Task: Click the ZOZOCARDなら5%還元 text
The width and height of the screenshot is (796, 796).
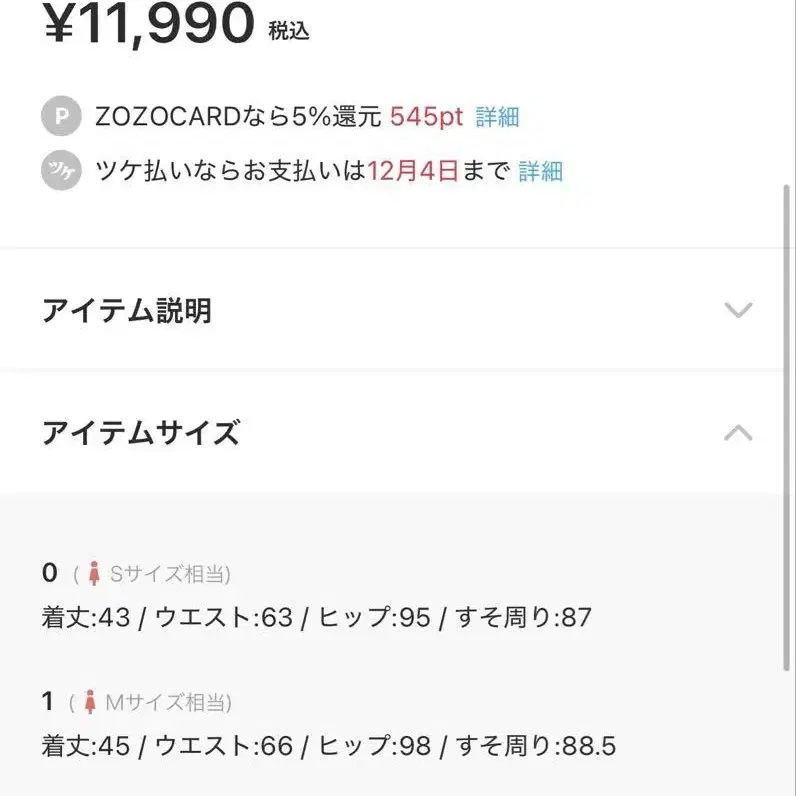Action: 238,117
